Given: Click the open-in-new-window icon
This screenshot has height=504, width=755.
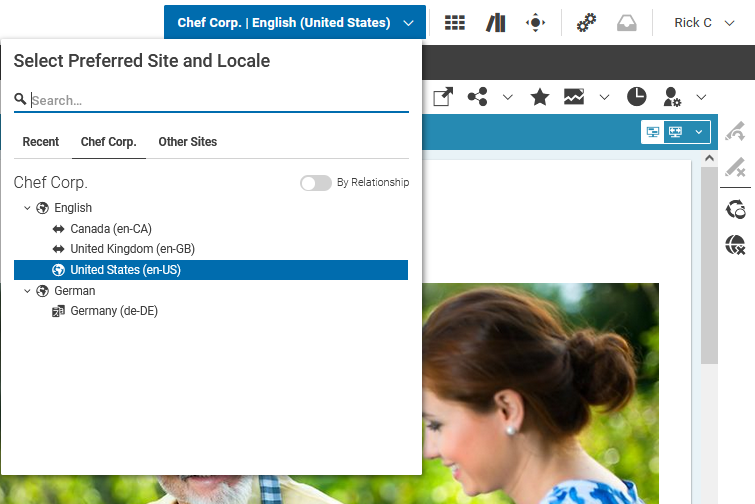Looking at the screenshot, I should (443, 97).
